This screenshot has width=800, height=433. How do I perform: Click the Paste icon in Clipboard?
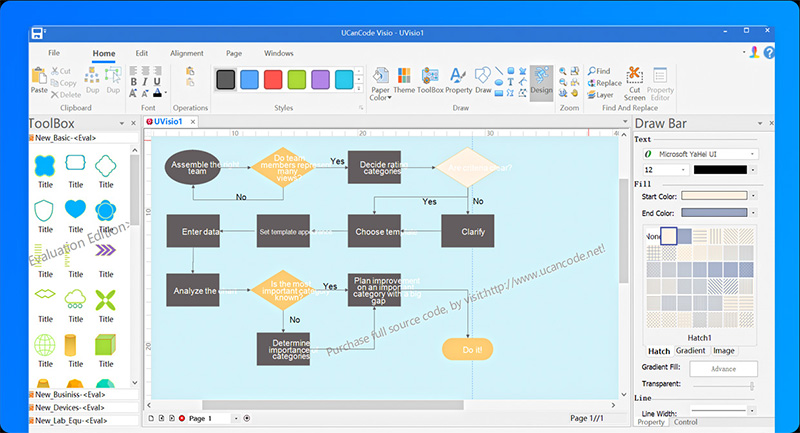tap(39, 81)
